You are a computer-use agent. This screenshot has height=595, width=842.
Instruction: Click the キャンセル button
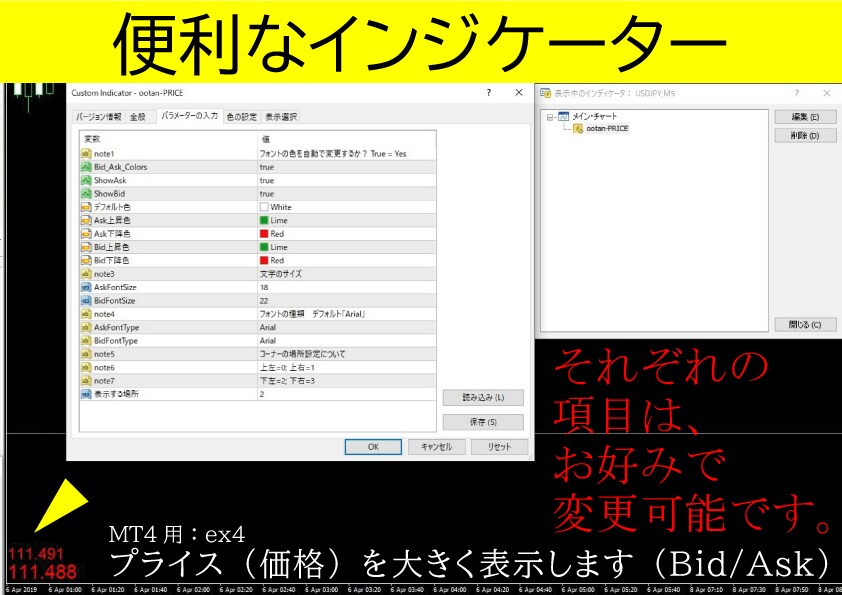tap(437, 447)
